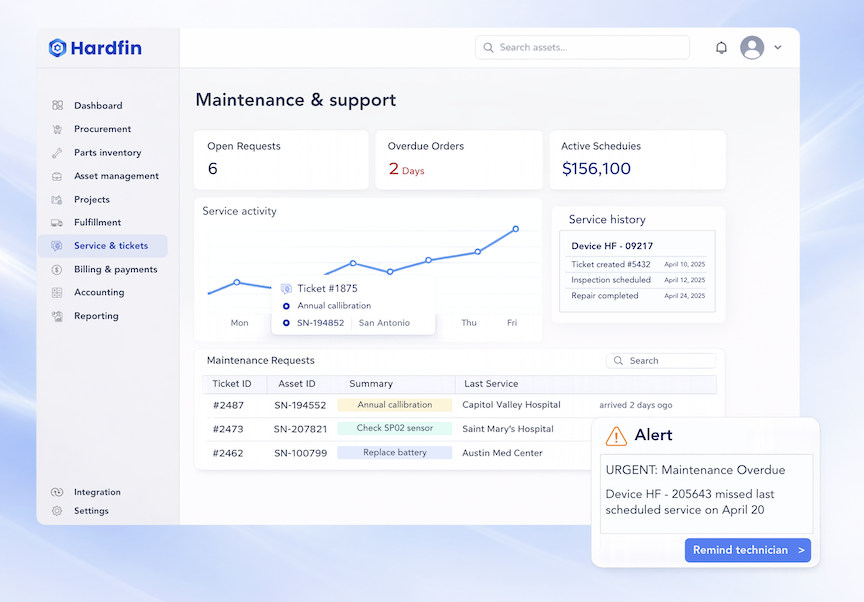
Task: Open Parts inventory via its wrench icon
Action: pyautogui.click(x=57, y=152)
